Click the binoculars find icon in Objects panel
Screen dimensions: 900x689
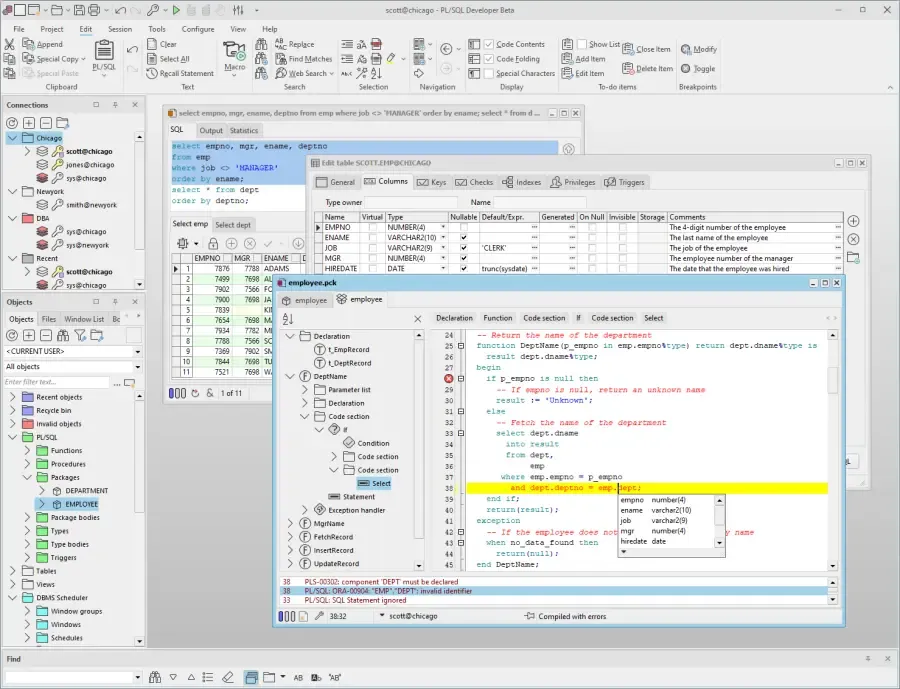pos(63,335)
